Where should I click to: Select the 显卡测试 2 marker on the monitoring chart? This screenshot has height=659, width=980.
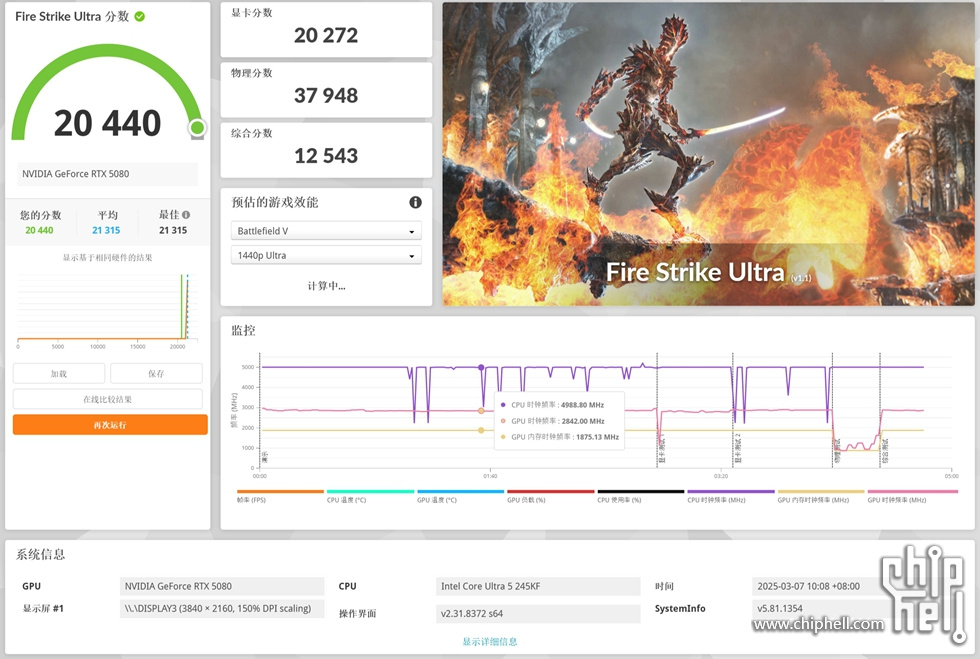[x=738, y=449]
